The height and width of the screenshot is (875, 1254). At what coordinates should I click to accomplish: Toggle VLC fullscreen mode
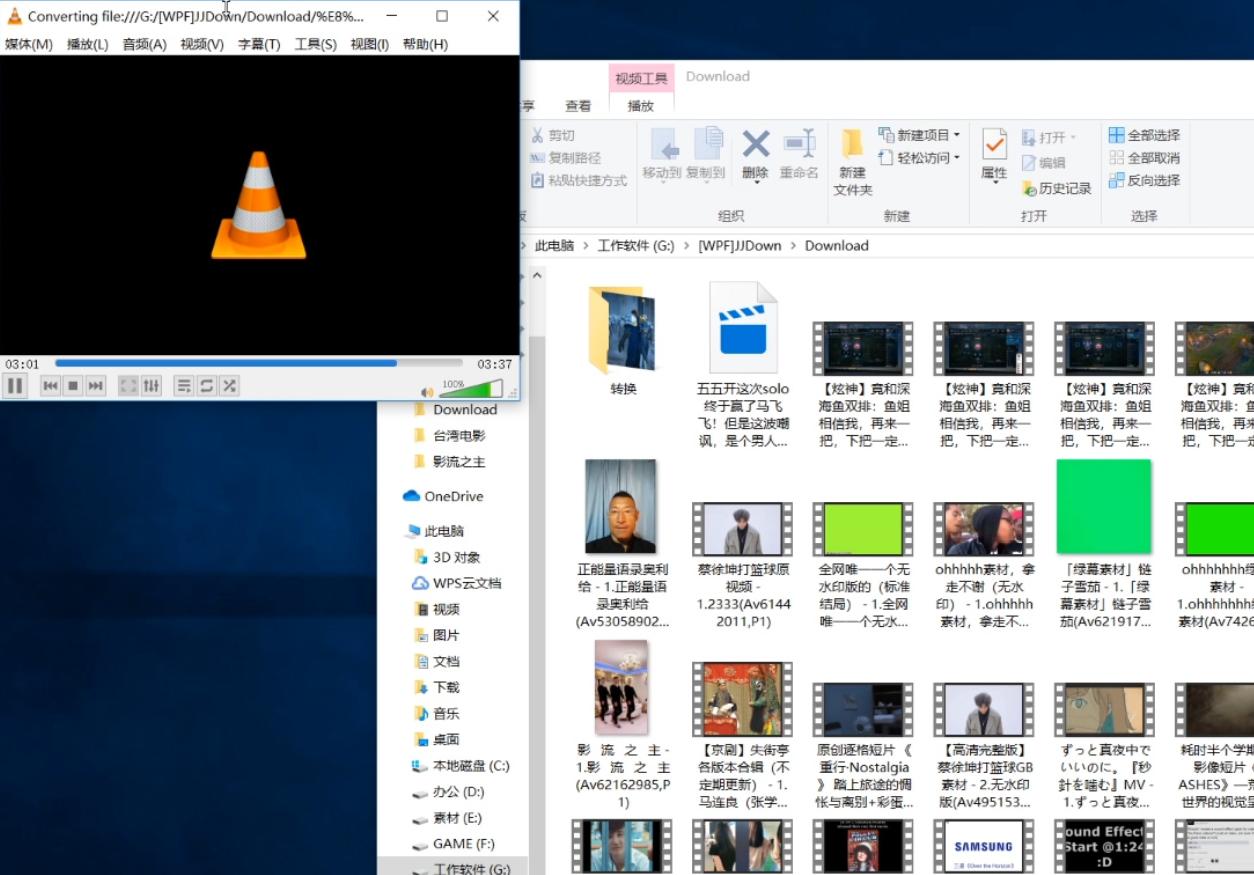coord(128,386)
